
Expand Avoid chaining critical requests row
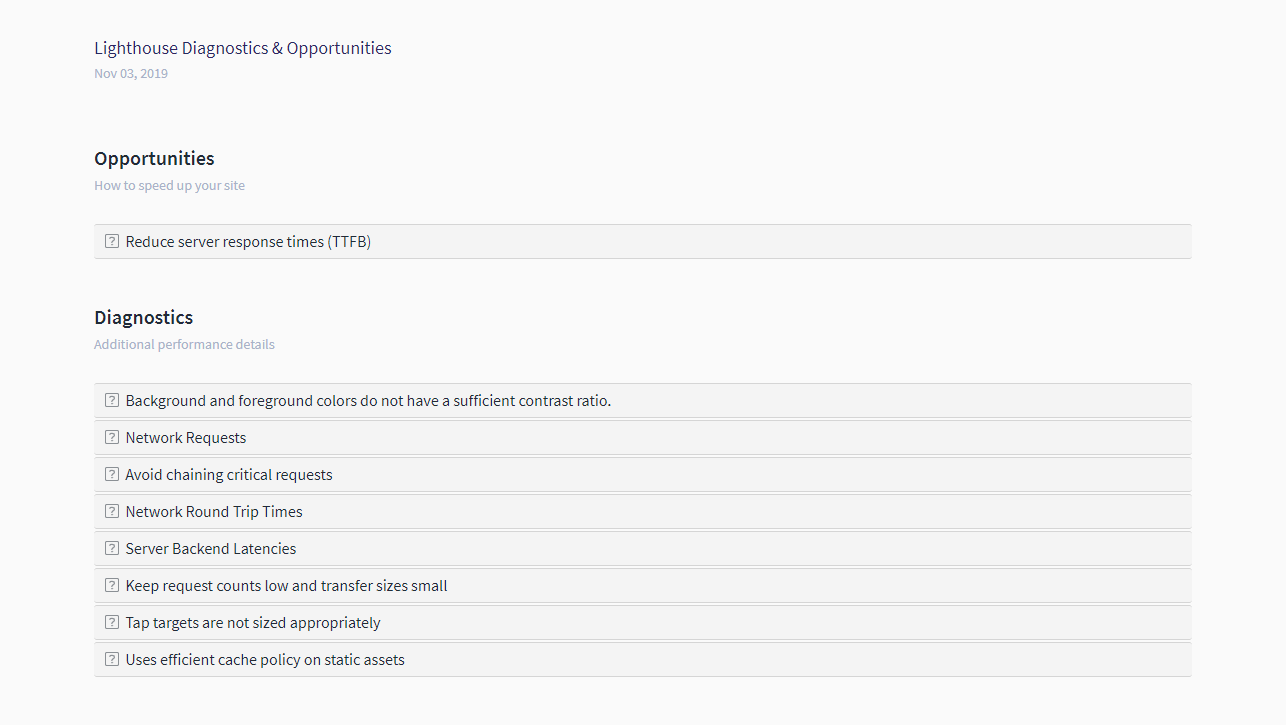tap(642, 474)
